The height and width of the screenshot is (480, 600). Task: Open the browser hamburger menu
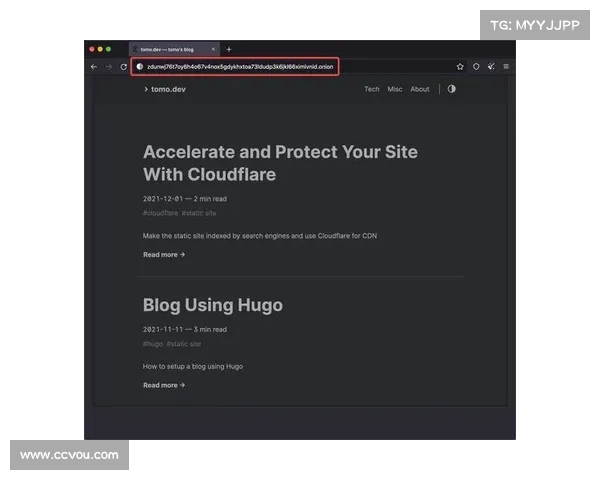point(506,67)
